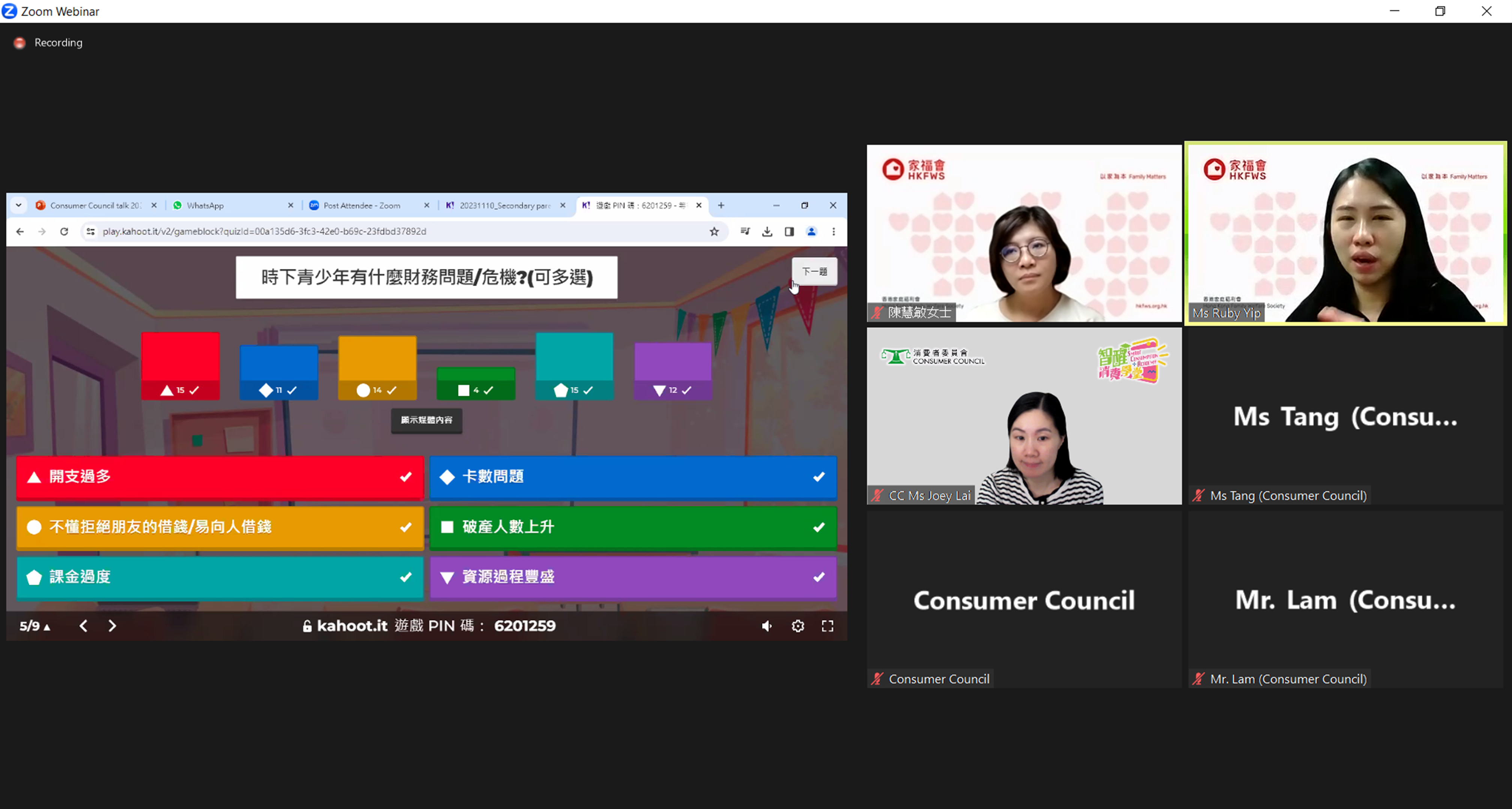
Task: Select the Consumer Council participant tile
Action: coord(1024,599)
